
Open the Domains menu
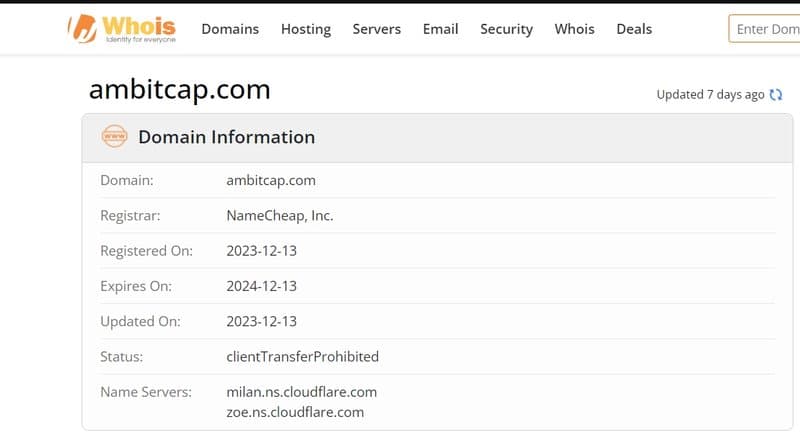point(230,29)
